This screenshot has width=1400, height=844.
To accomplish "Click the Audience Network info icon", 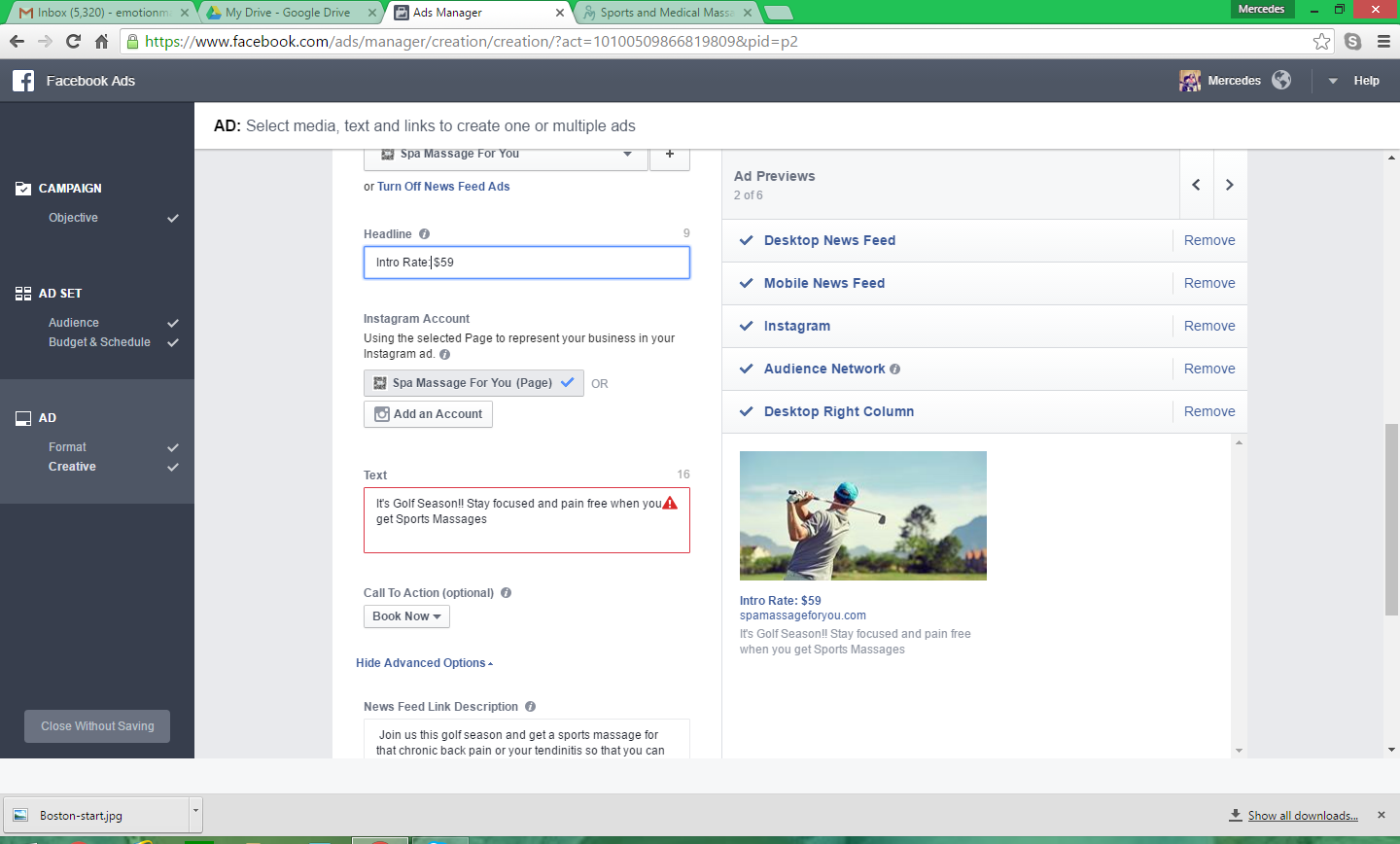I will 894,369.
